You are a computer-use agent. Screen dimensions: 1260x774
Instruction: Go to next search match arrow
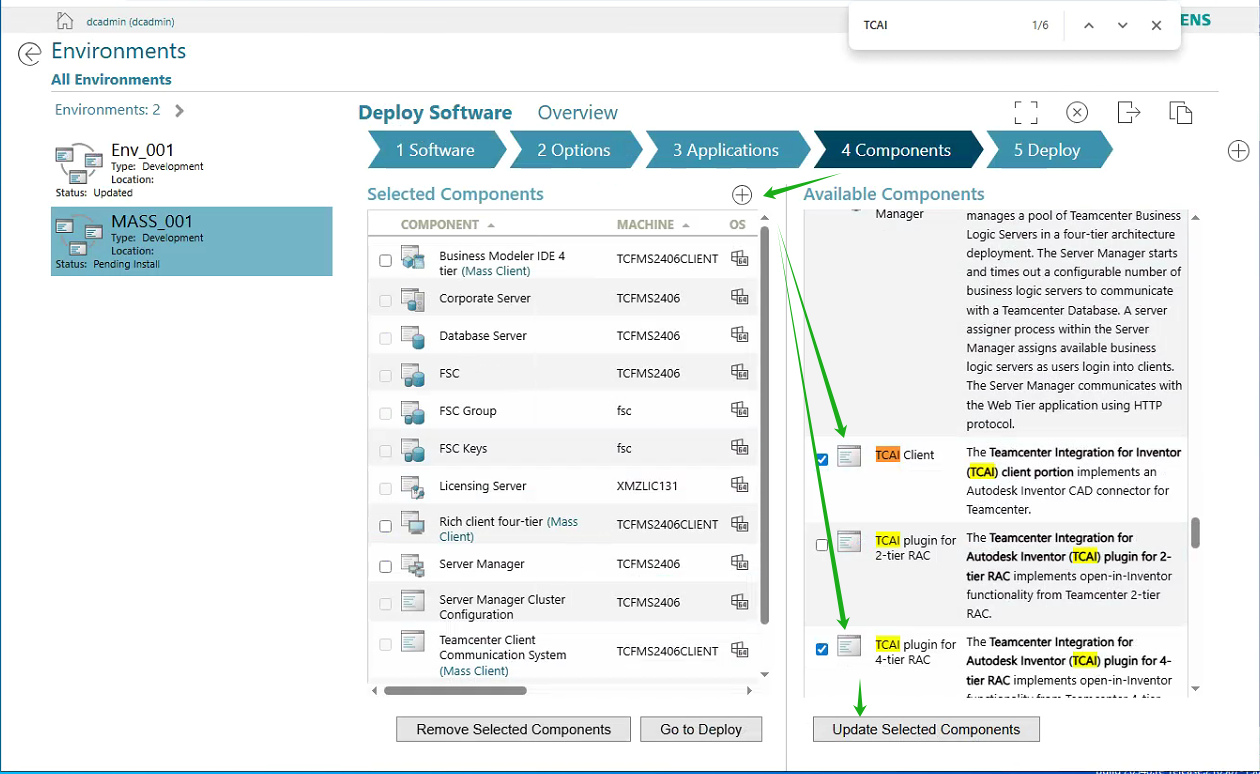[x=1123, y=25]
